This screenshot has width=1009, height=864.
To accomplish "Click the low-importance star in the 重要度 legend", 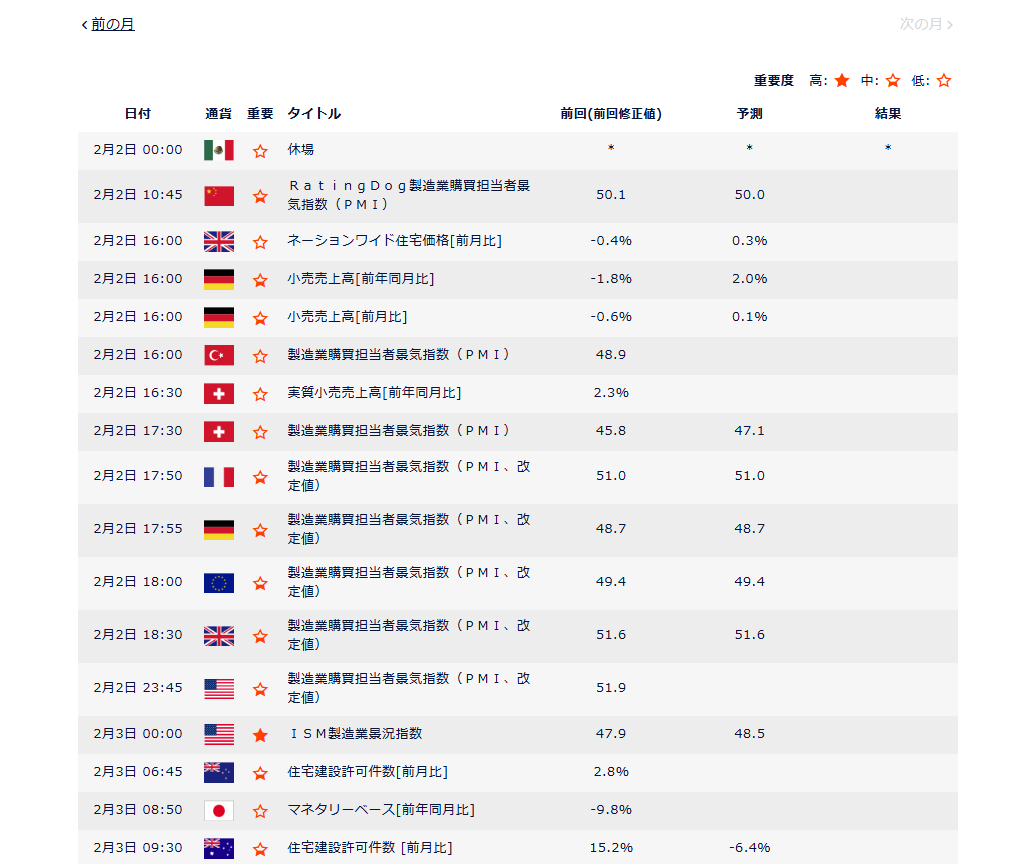I will coord(943,81).
